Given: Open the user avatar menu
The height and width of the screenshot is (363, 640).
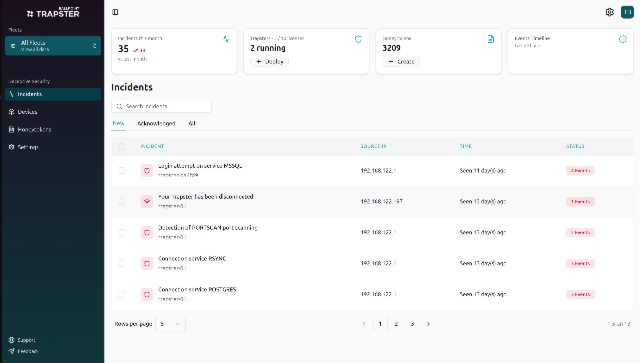Looking at the screenshot, I should click(x=627, y=12).
